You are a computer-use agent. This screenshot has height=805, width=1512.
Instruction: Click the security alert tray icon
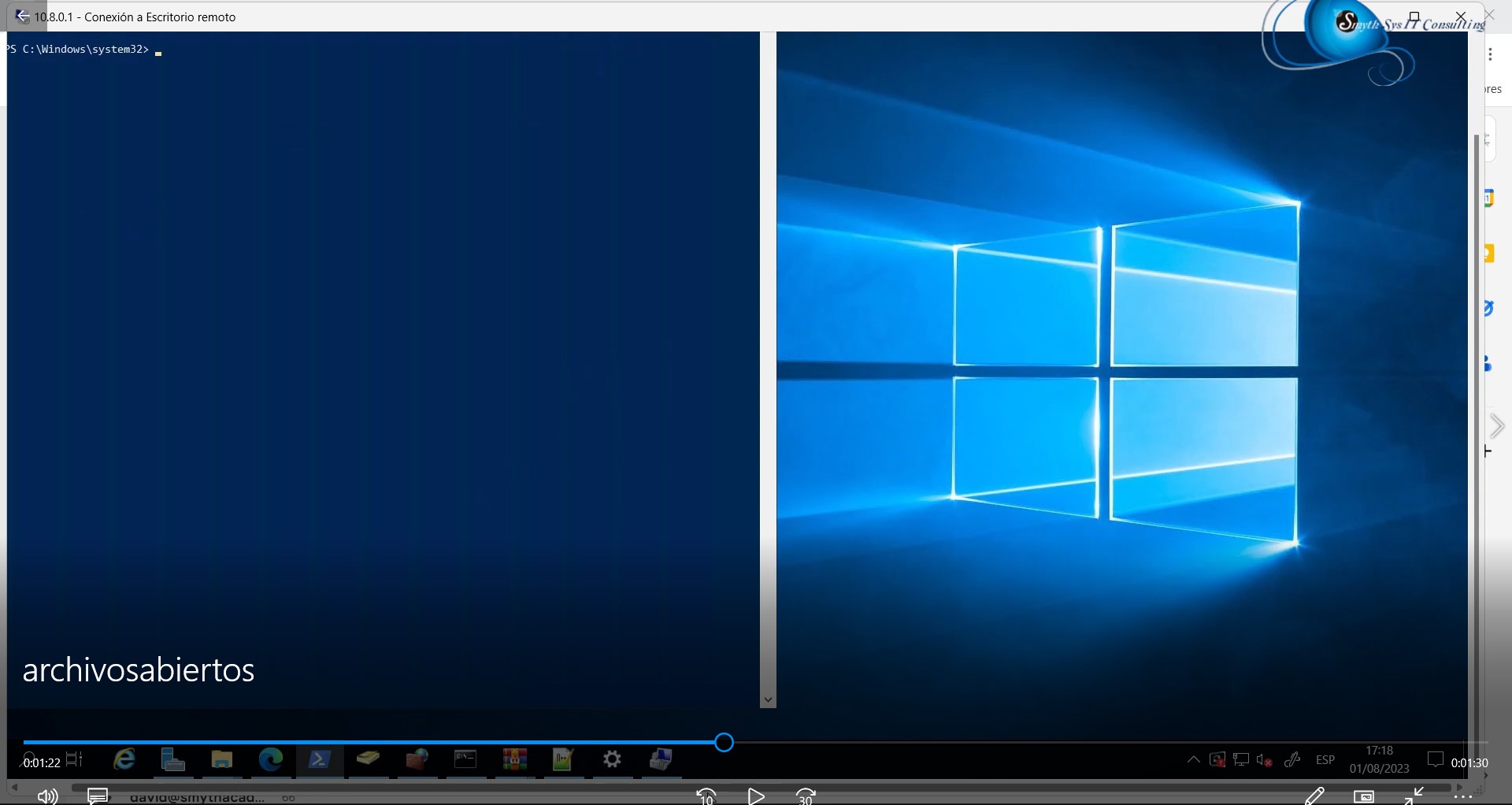pos(1217,760)
